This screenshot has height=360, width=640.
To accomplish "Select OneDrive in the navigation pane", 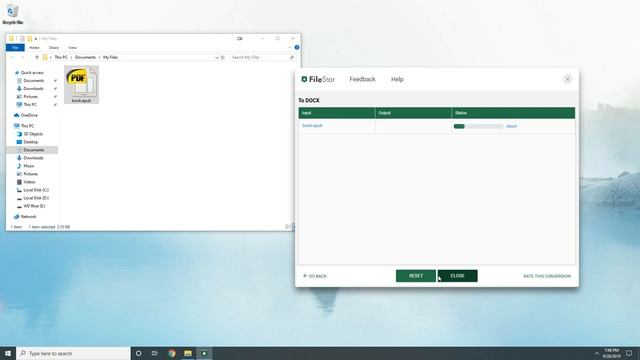I will [x=29, y=116].
